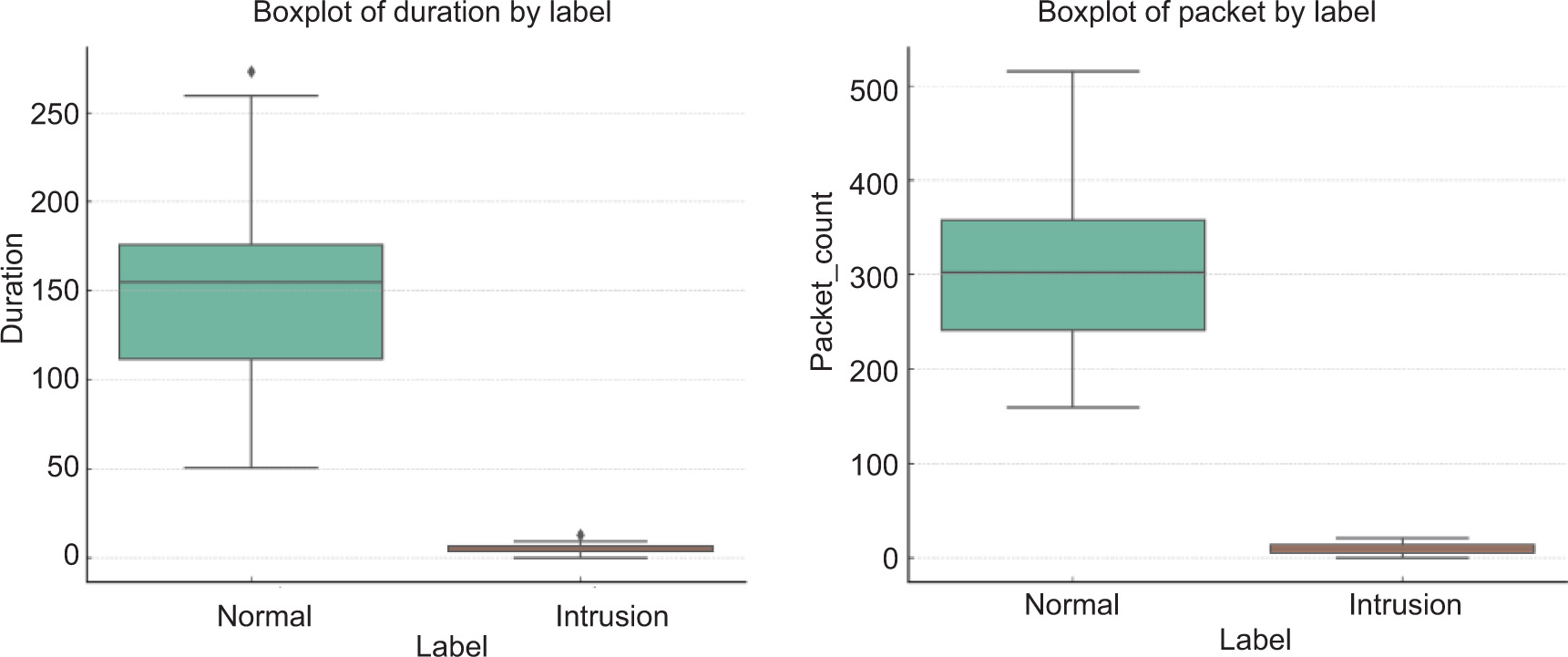Click the outlier marker above the Normal duration whisker
Image resolution: width=1568 pixels, height=657 pixels.
click(x=251, y=72)
